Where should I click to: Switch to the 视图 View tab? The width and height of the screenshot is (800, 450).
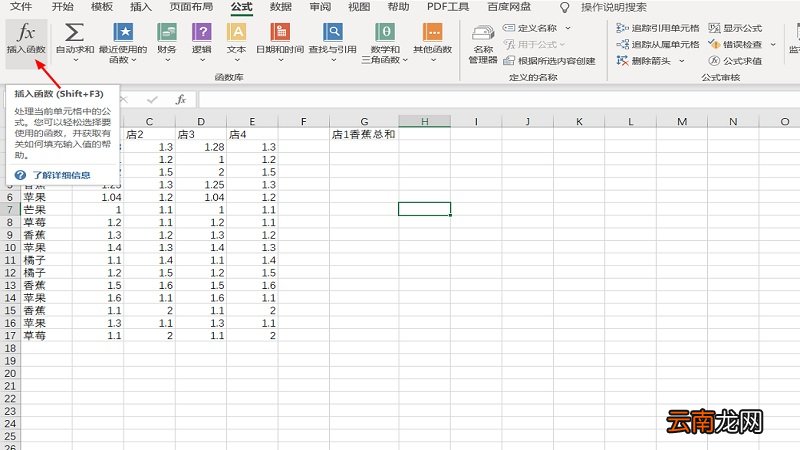pos(359,7)
